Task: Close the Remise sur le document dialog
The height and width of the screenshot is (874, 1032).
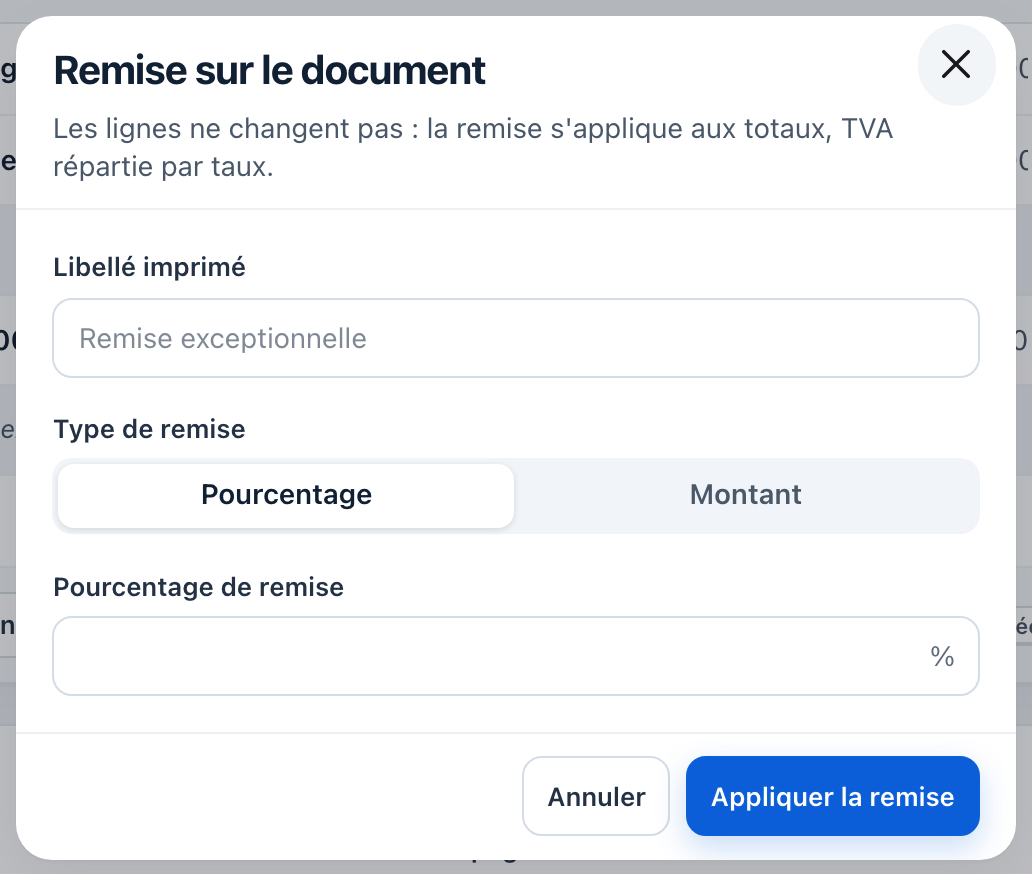Action: (956, 64)
